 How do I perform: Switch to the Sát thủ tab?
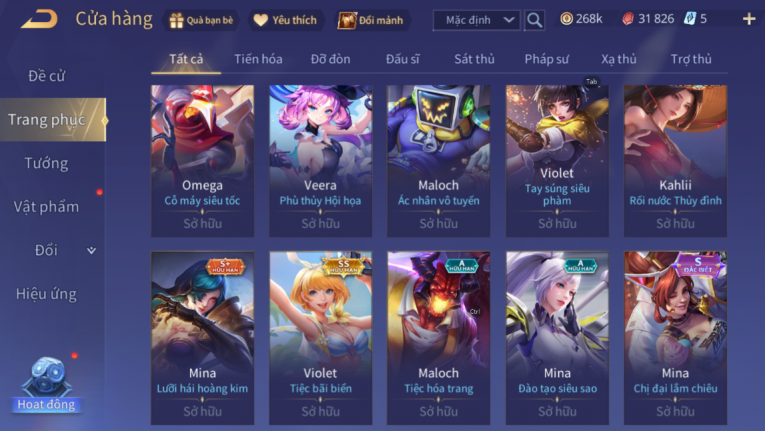point(474,59)
